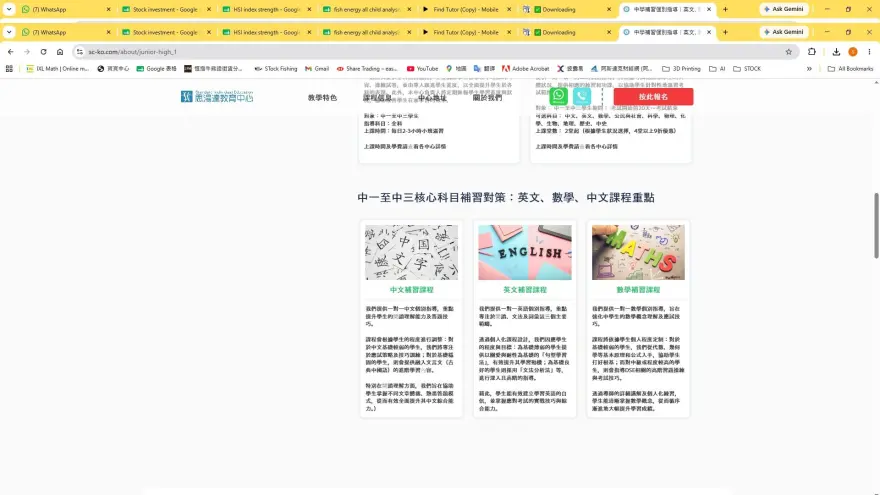Open the 翻譯 translate bookmark
Image resolution: width=880 pixels, height=495 pixels.
(x=484, y=68)
